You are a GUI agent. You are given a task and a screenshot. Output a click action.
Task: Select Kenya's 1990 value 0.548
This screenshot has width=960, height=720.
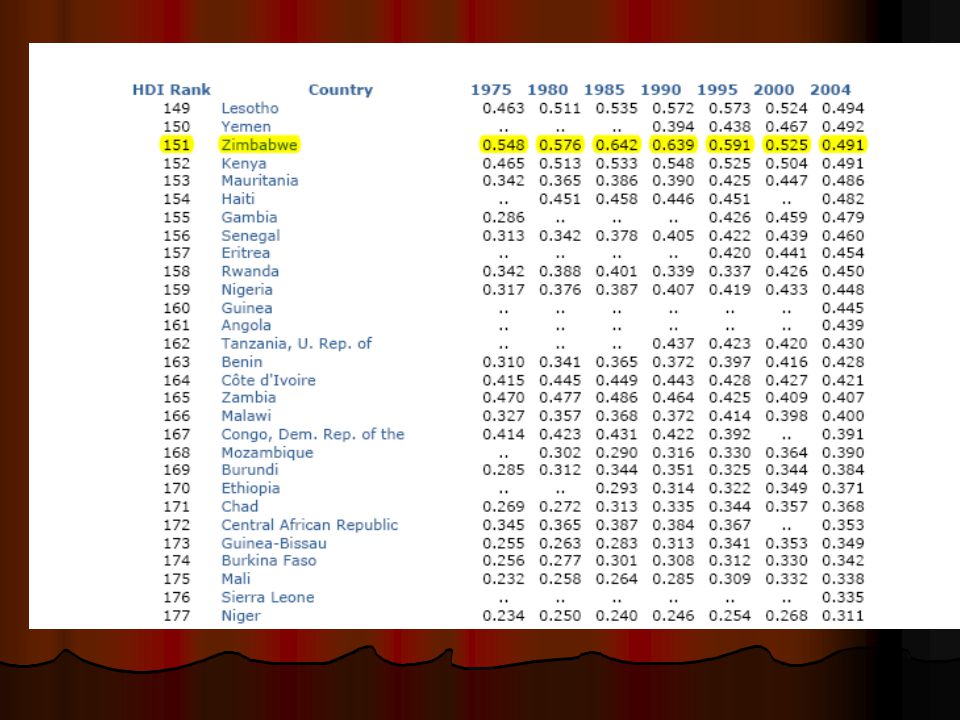673,163
